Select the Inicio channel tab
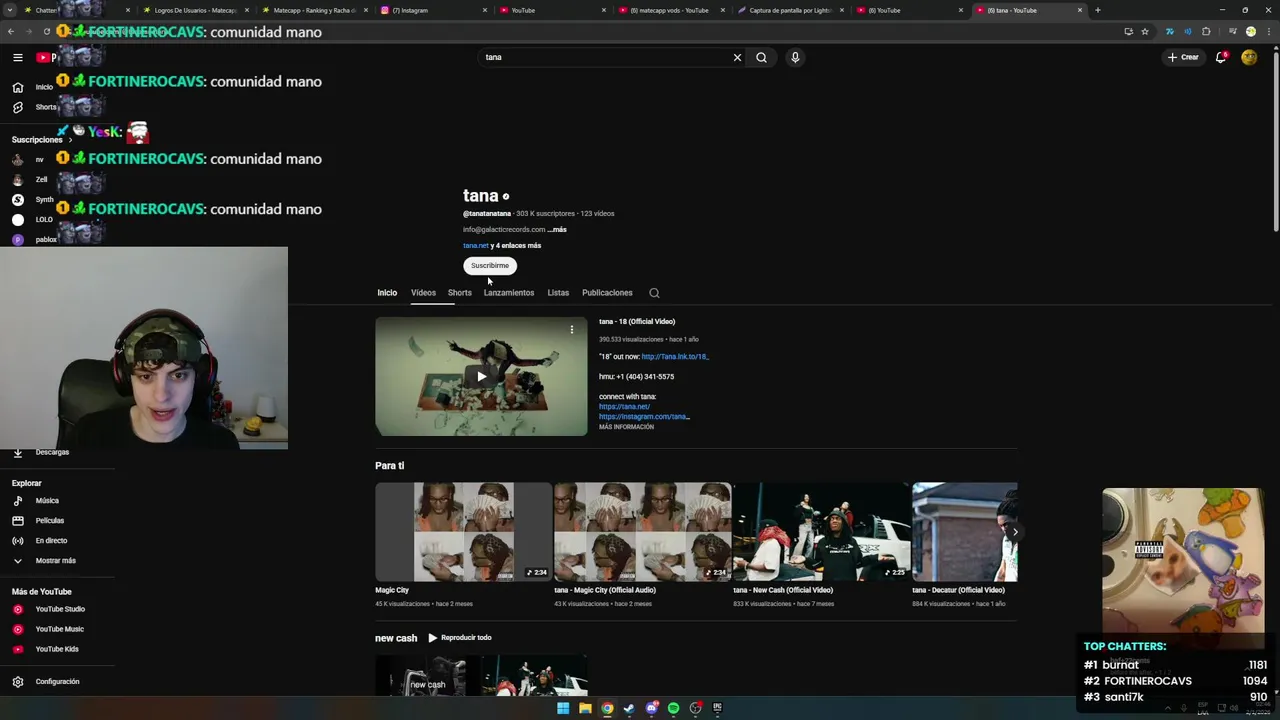The image size is (1280, 720). click(x=387, y=293)
